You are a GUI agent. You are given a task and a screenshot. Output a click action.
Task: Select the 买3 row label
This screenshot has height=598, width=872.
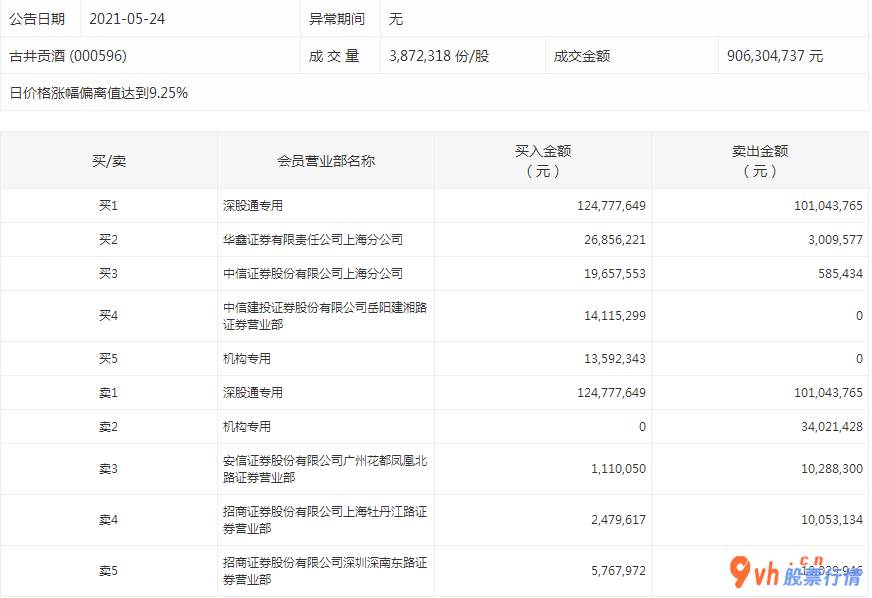point(108,274)
